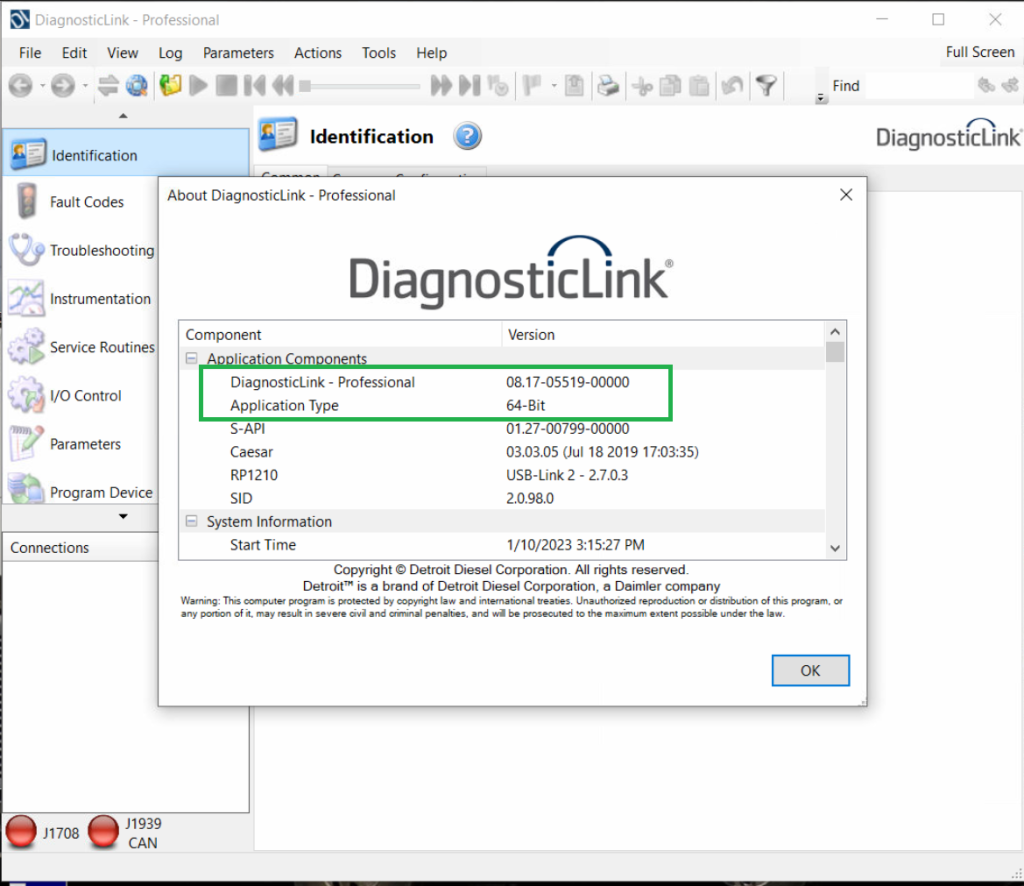Click the Stop log toolbar button
The height and width of the screenshot is (886, 1024).
tap(227, 86)
